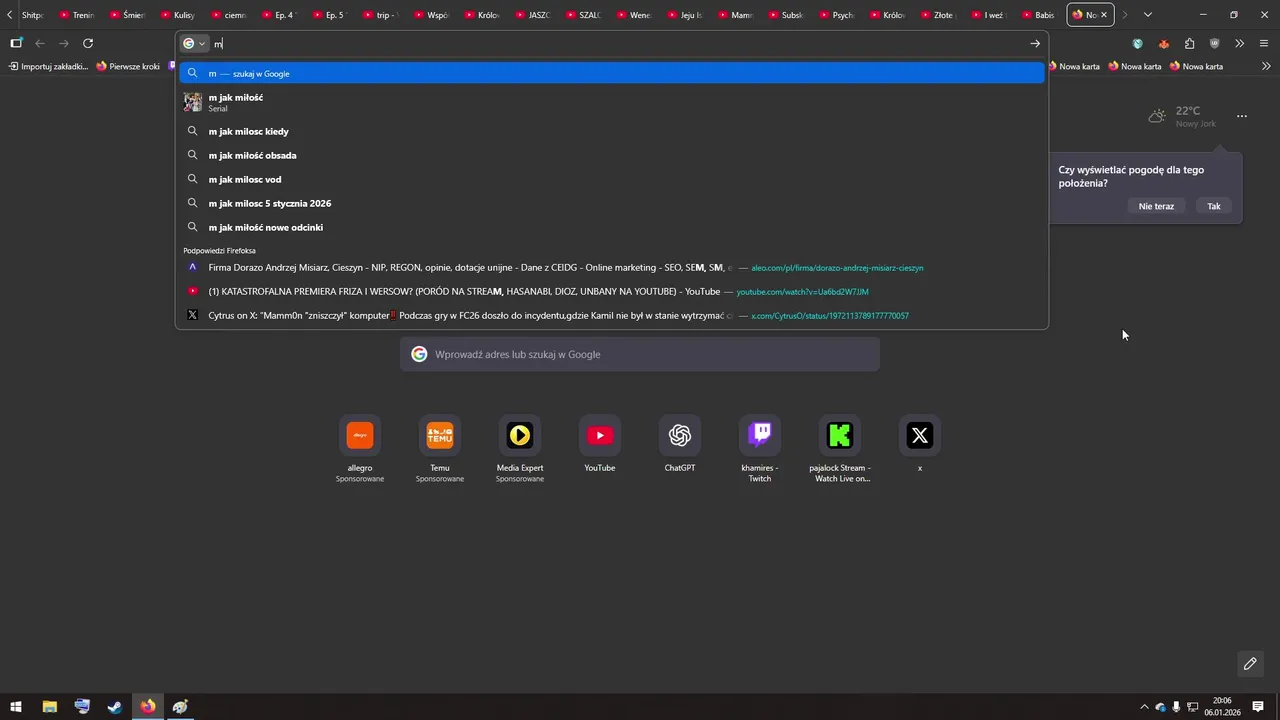
Task: Show more bookmarks overflow chevron
Action: click(1266, 66)
